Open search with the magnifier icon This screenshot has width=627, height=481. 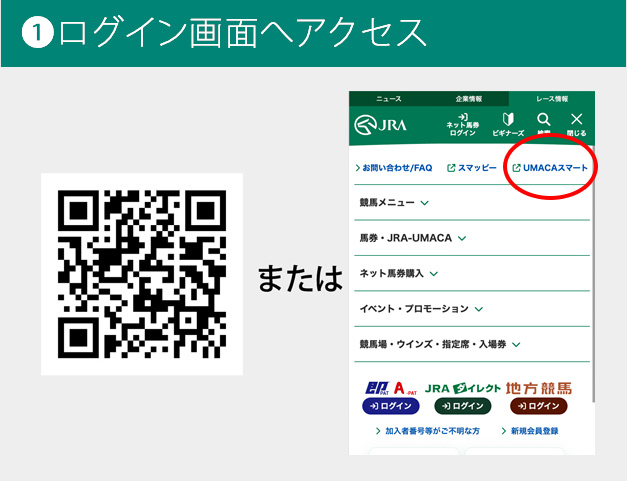pos(543,123)
